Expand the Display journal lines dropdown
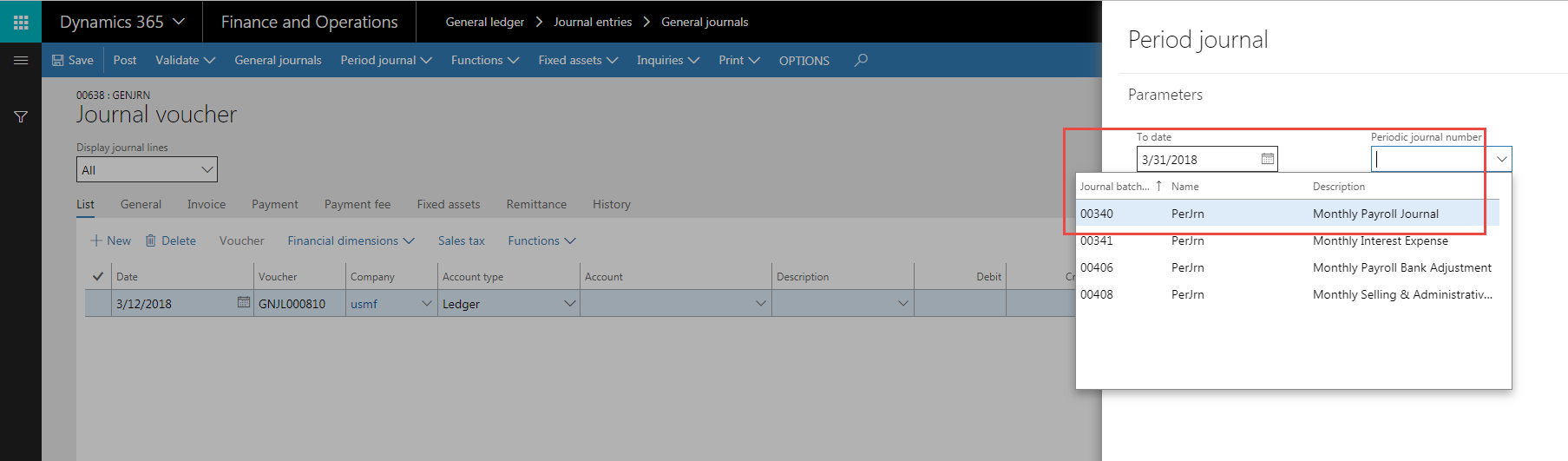 coord(207,169)
